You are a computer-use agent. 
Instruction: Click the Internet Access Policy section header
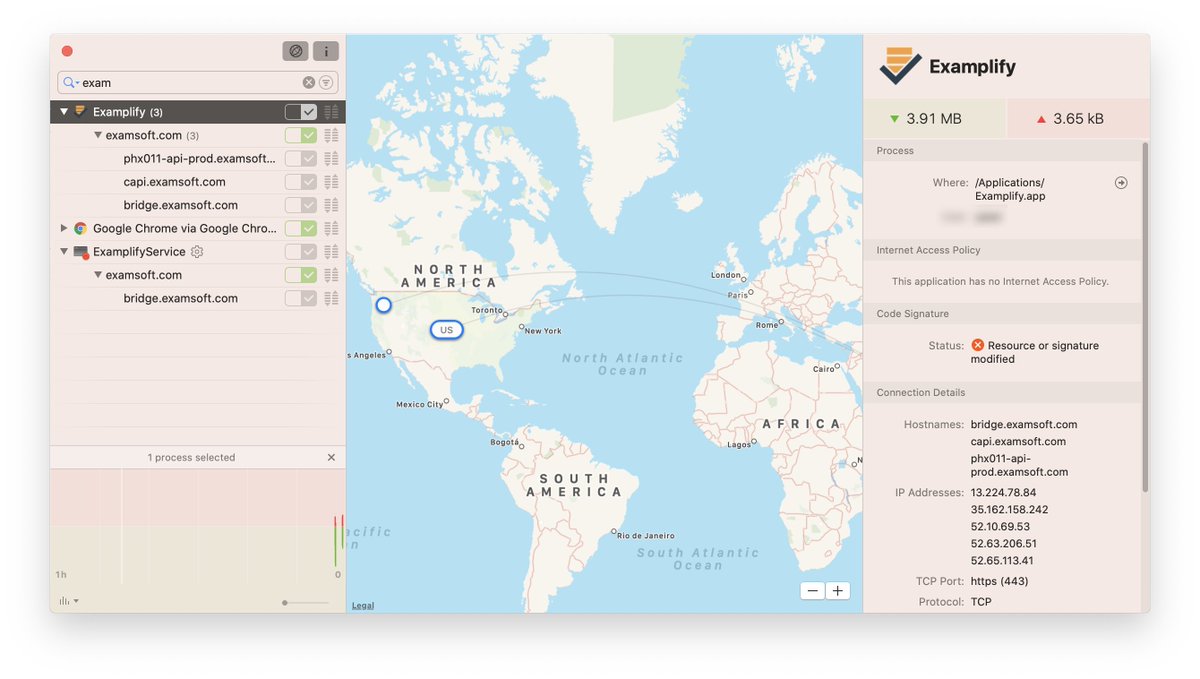pyautogui.click(x=1003, y=250)
